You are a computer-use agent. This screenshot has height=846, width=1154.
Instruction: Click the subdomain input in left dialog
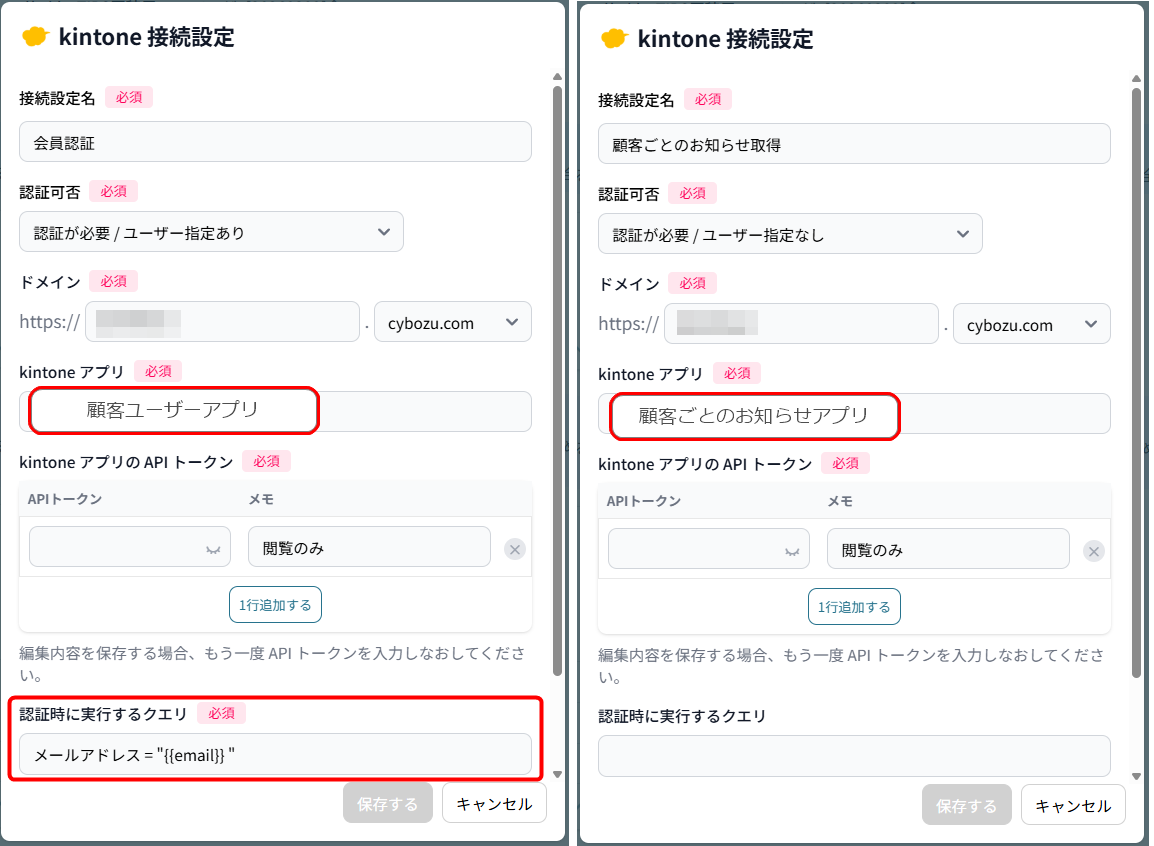point(222,322)
